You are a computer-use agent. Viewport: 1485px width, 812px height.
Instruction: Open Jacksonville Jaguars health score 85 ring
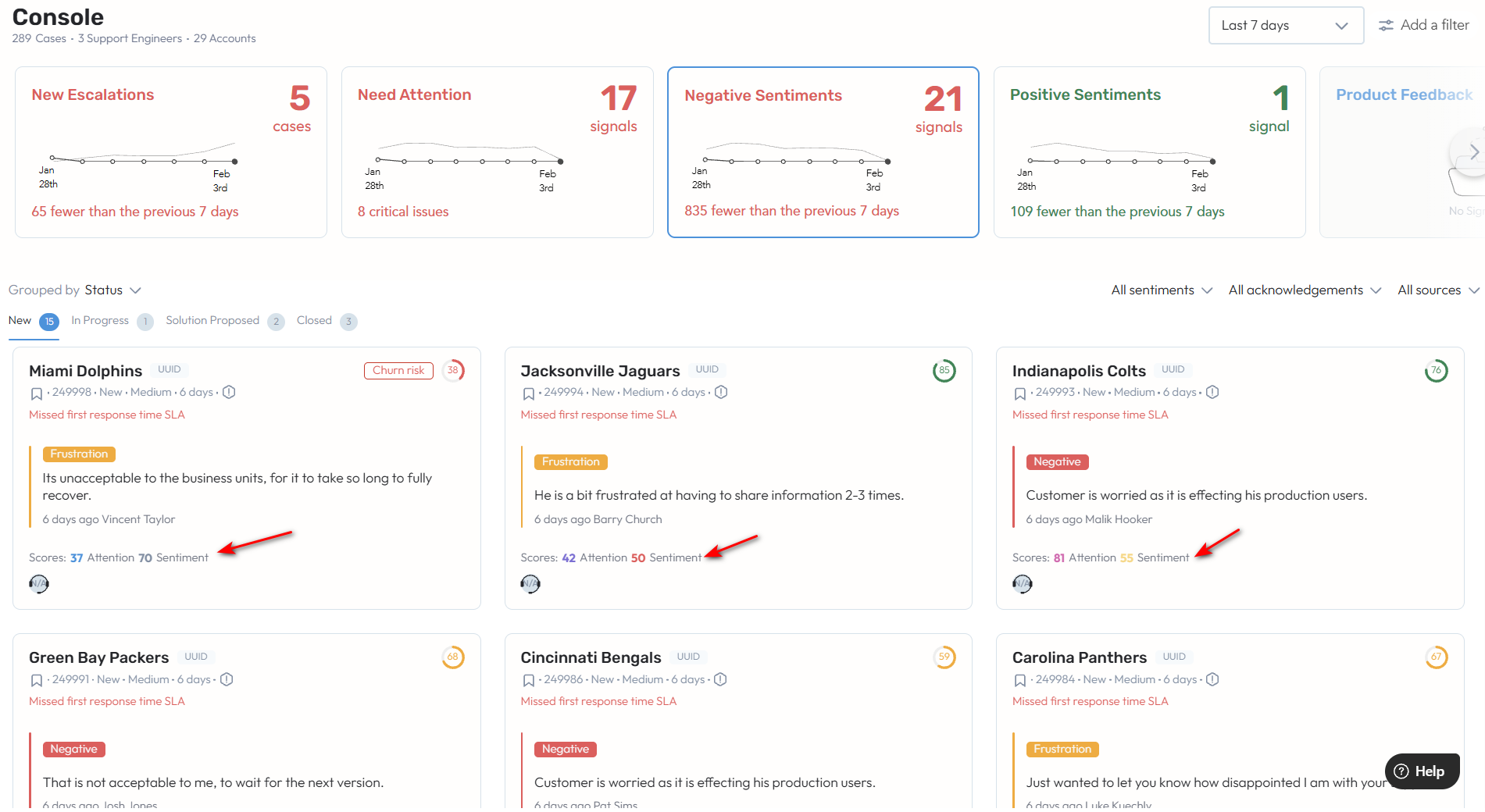tap(944, 370)
